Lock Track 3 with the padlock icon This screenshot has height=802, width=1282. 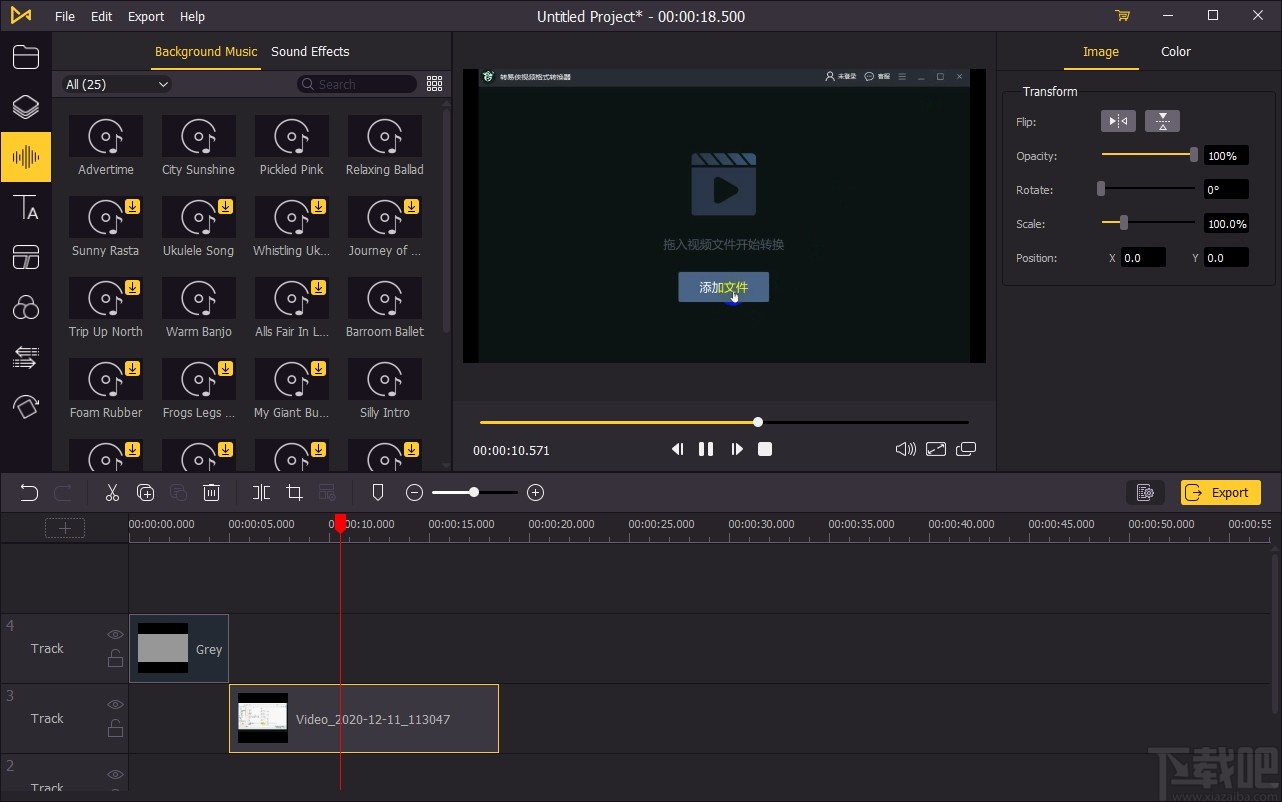click(115, 728)
